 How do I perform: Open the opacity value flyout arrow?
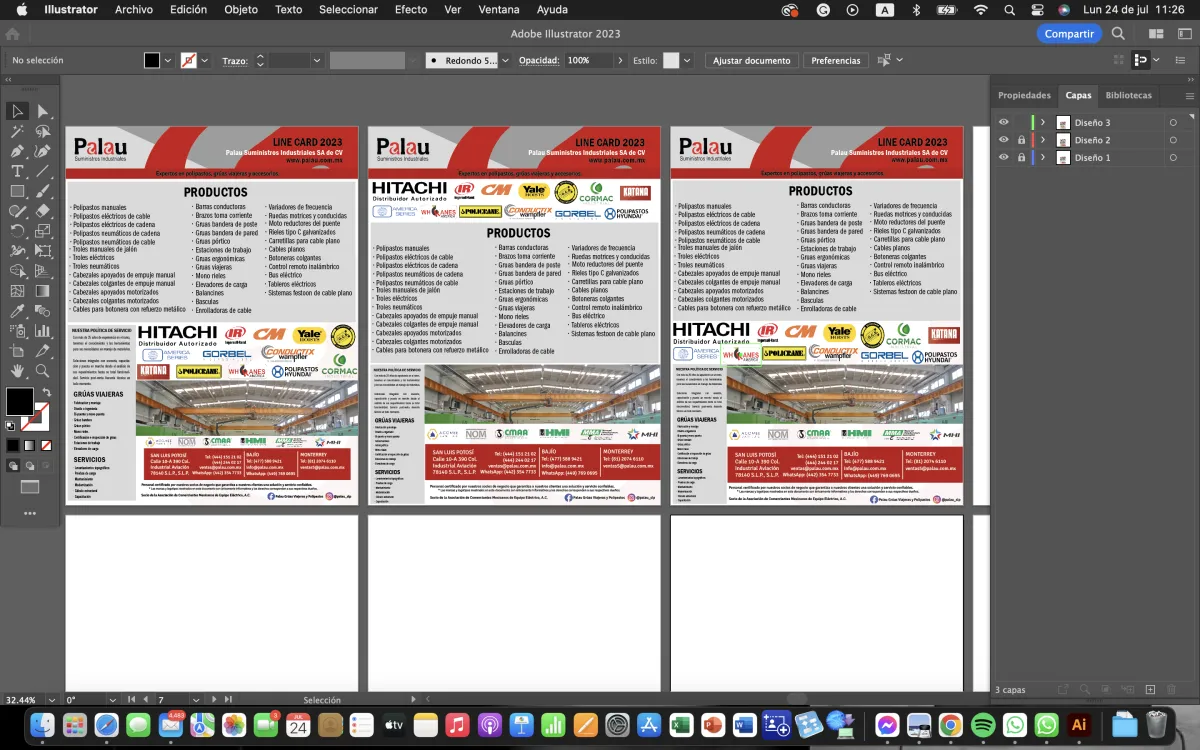pyautogui.click(x=621, y=60)
